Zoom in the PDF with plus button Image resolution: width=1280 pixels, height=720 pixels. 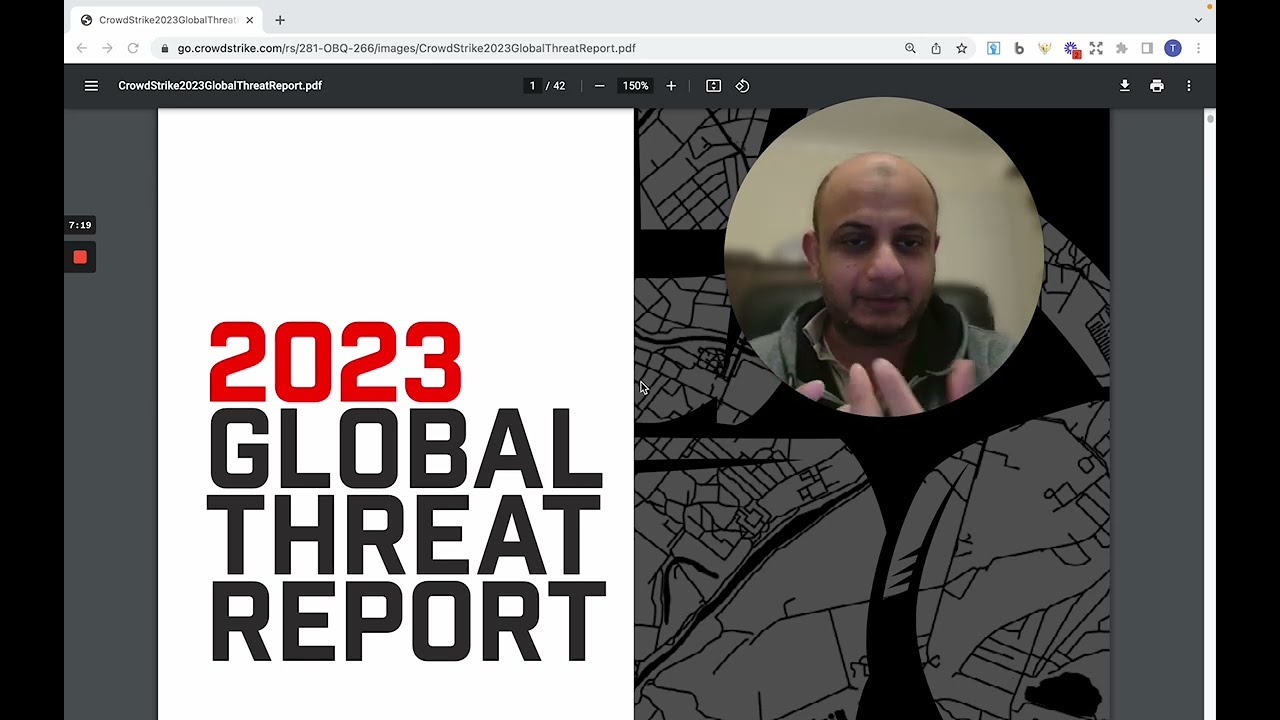671,86
